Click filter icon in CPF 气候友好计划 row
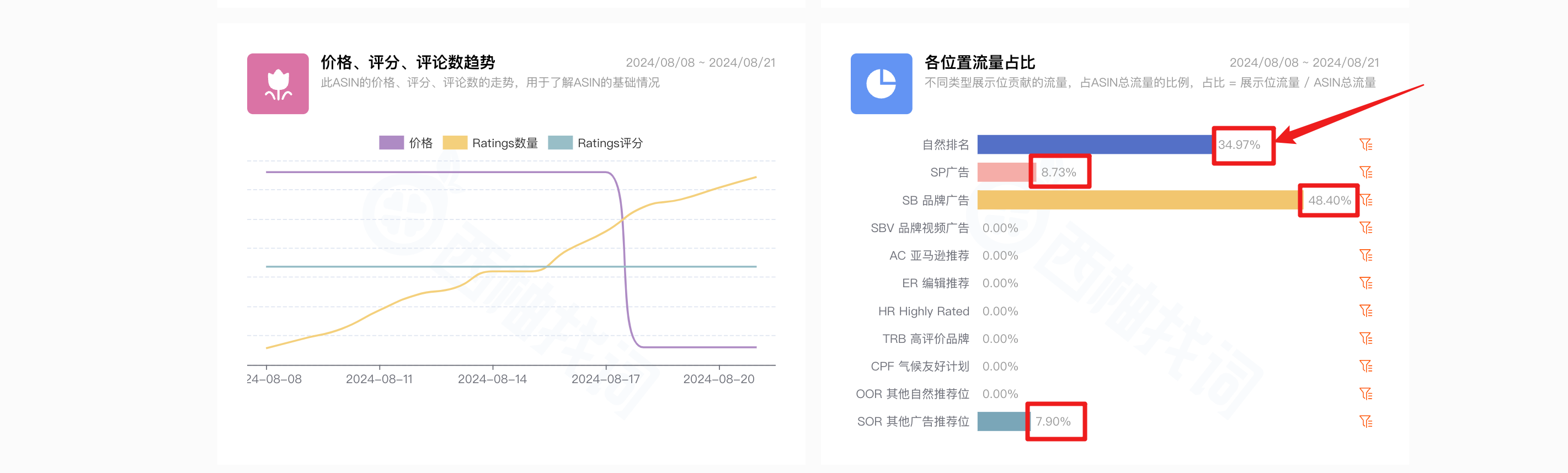 [x=1366, y=367]
